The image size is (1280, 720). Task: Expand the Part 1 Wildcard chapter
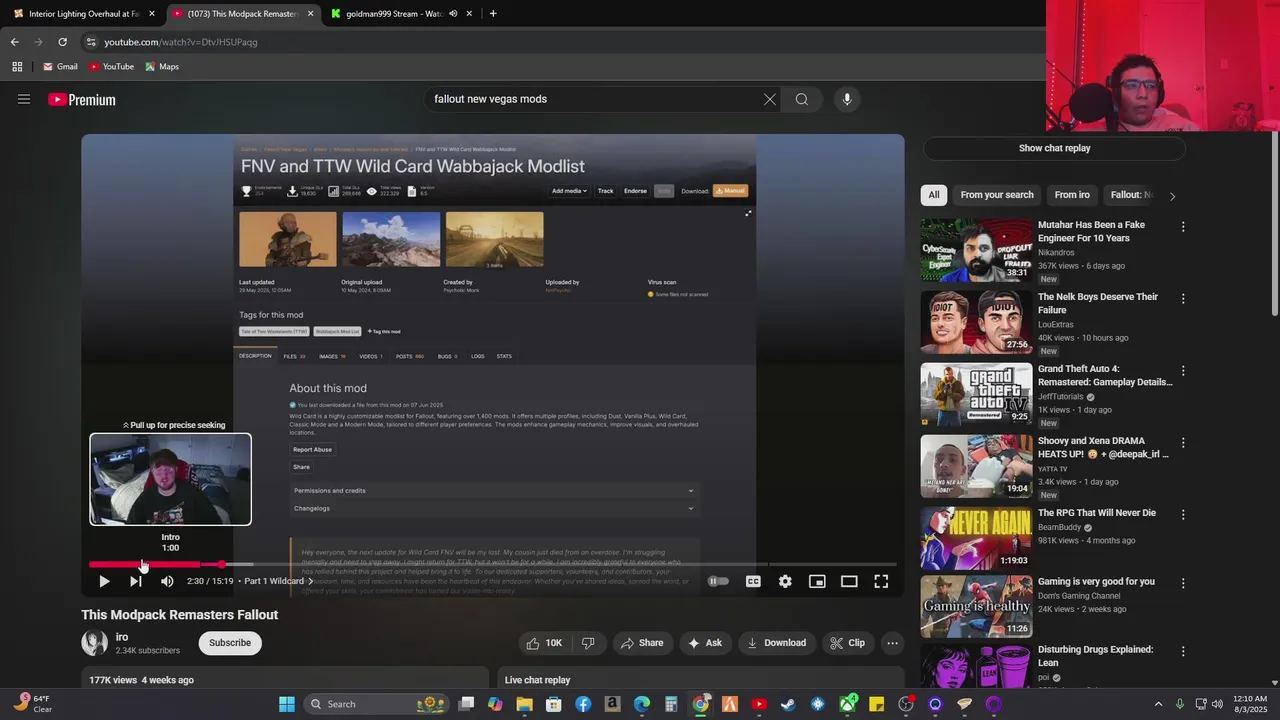[x=279, y=581]
